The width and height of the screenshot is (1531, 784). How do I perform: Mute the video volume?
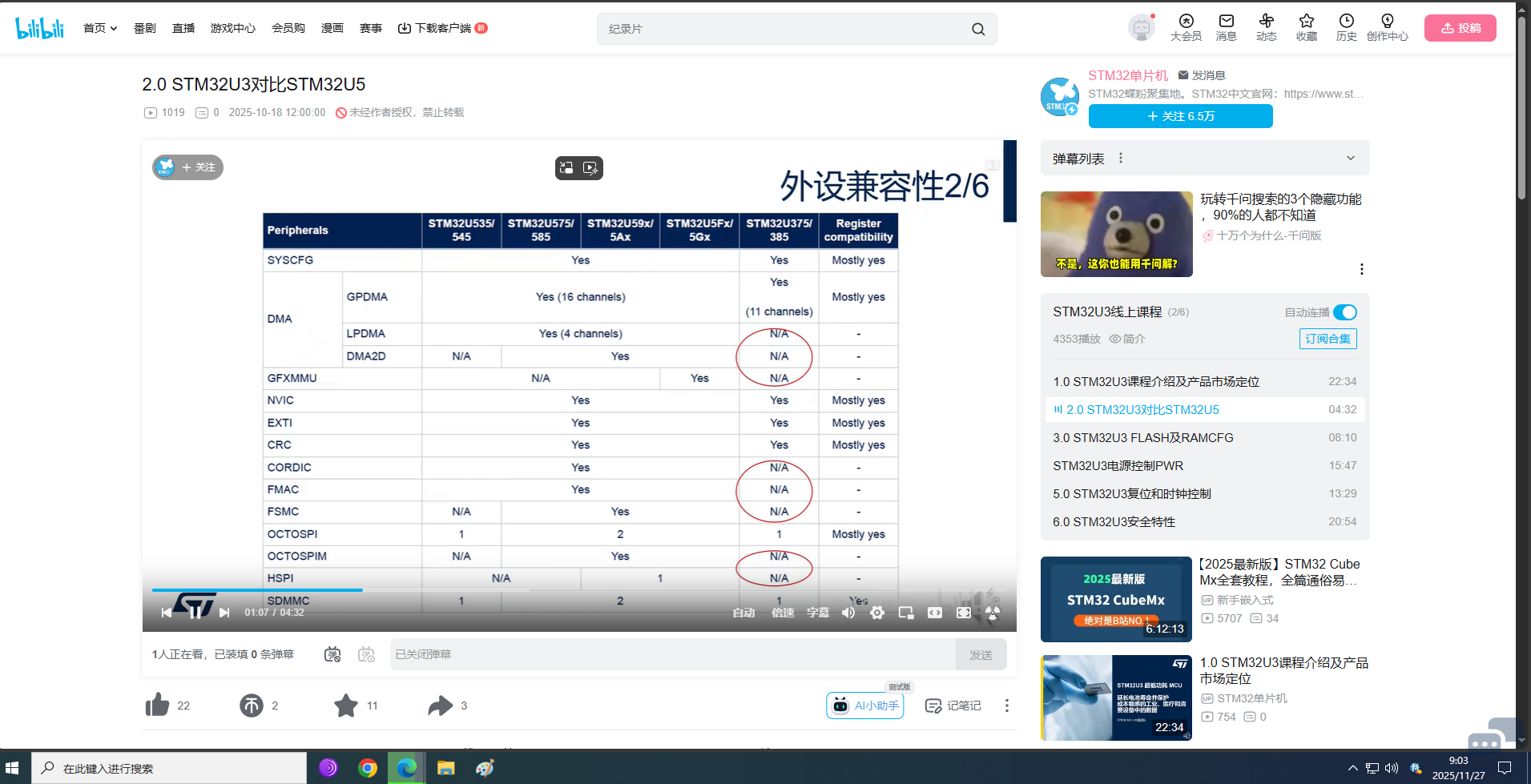[x=848, y=613]
